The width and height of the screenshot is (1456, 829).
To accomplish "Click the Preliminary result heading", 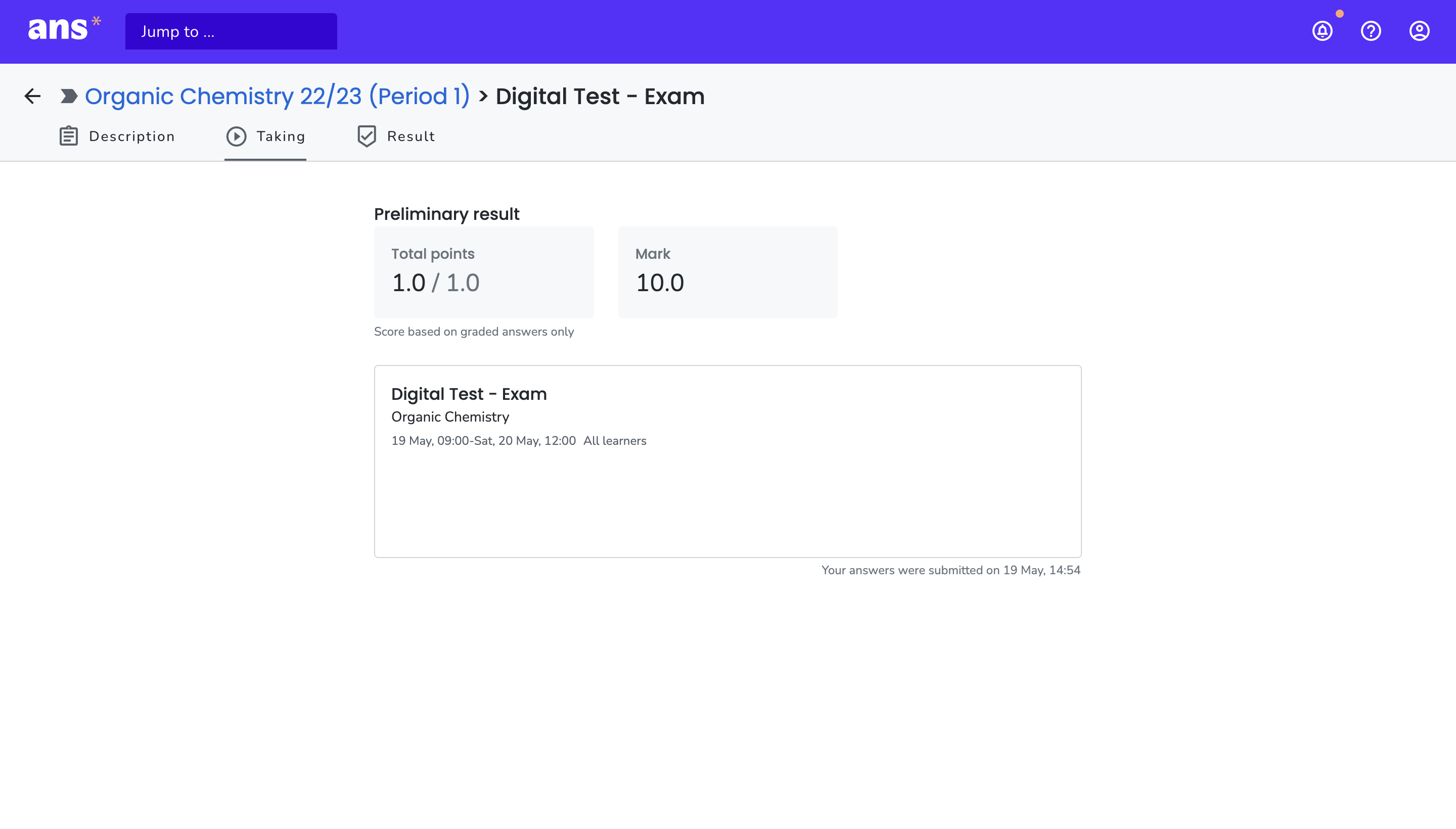I will (x=447, y=214).
